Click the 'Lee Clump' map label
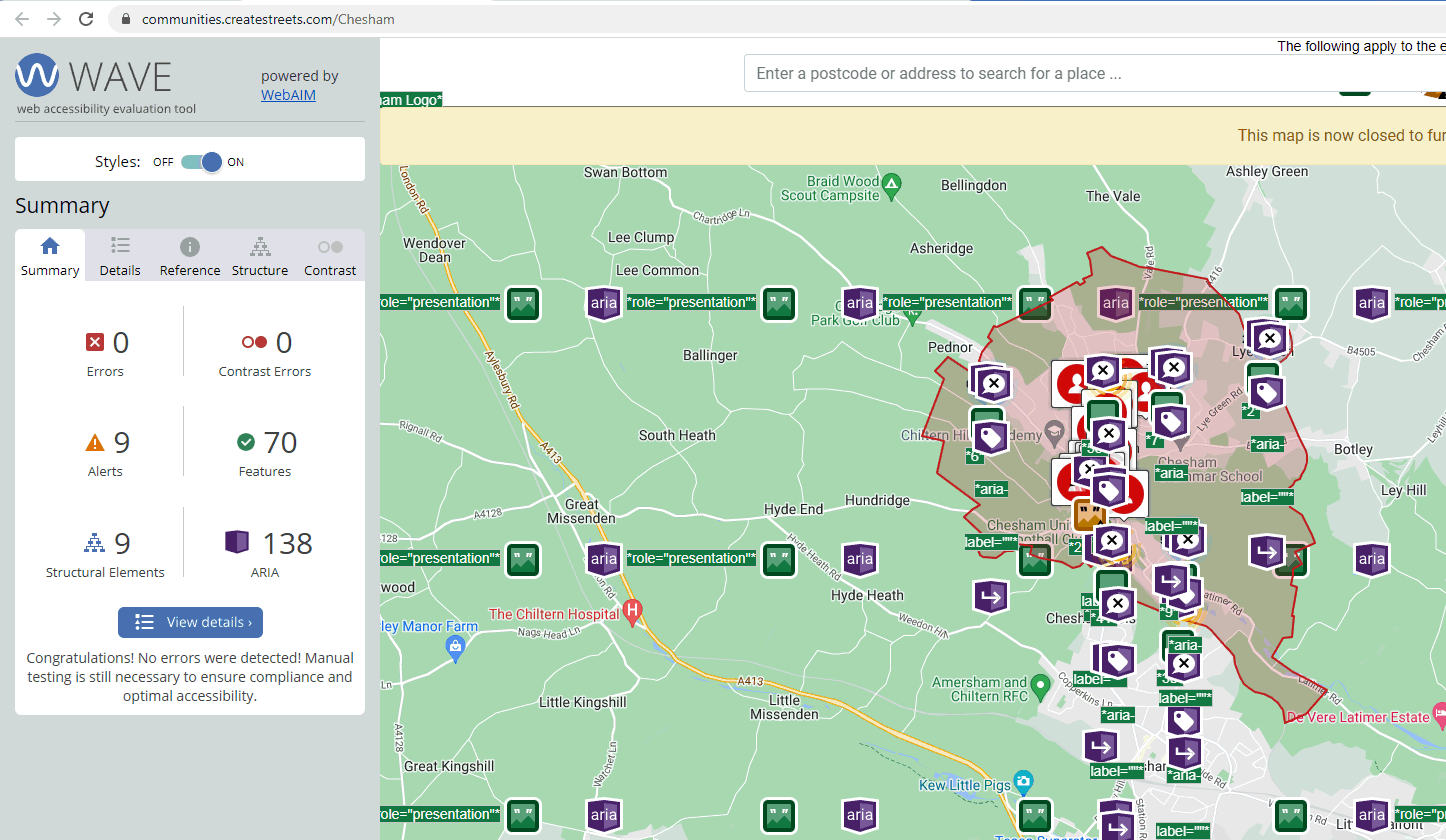 click(641, 237)
